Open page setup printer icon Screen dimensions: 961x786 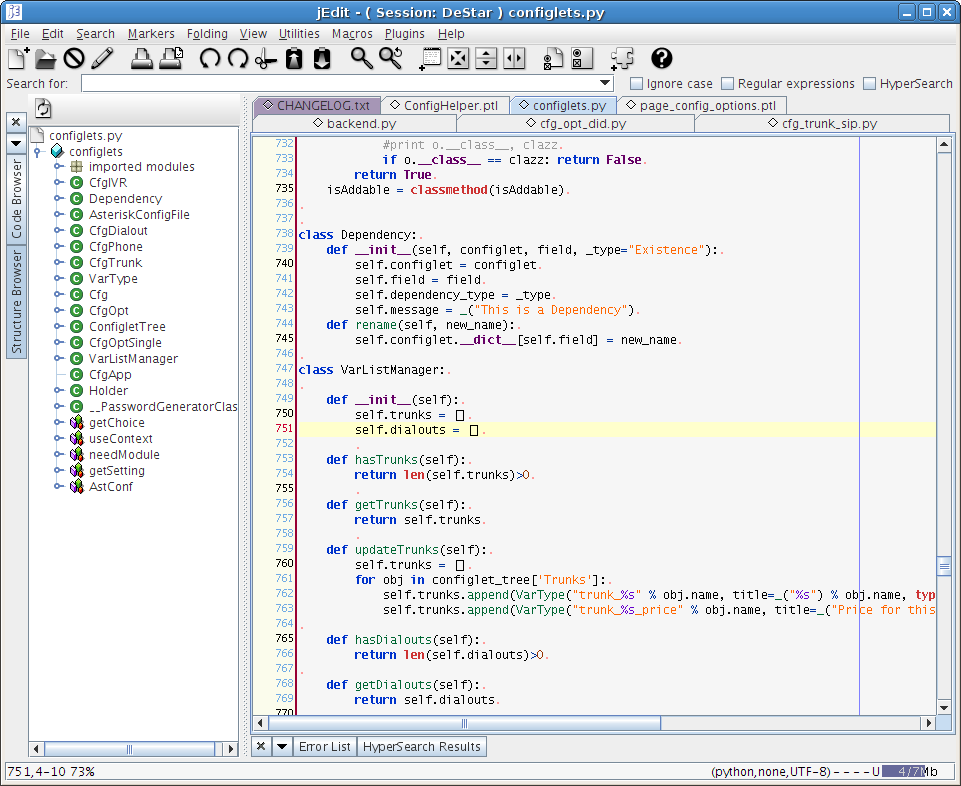pyautogui.click(x=171, y=59)
